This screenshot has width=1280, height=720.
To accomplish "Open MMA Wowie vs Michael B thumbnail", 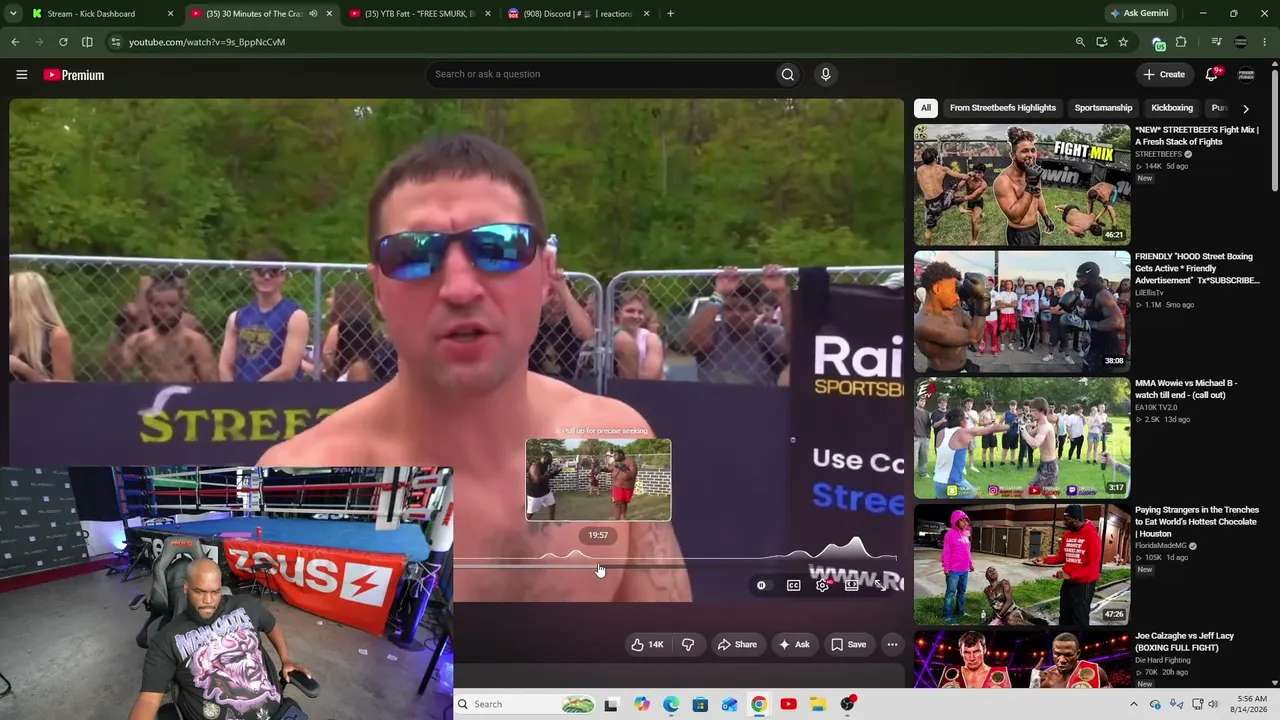I will pos(1022,438).
